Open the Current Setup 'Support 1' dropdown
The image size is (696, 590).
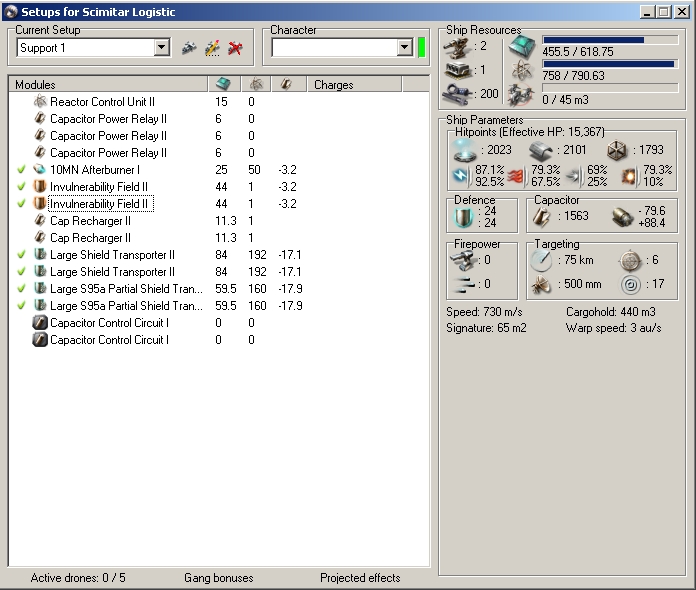tap(162, 48)
